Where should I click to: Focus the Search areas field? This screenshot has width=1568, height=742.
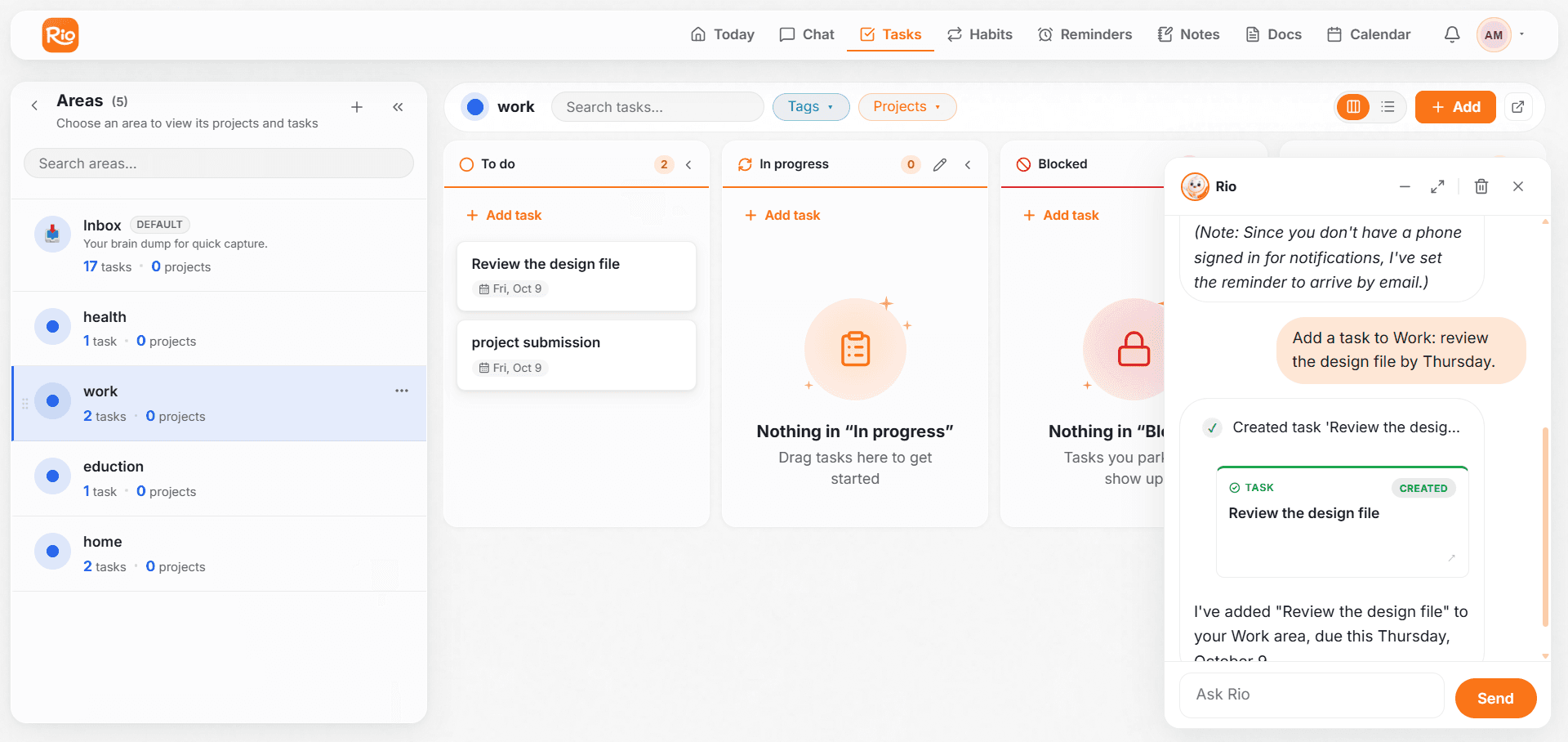point(219,163)
